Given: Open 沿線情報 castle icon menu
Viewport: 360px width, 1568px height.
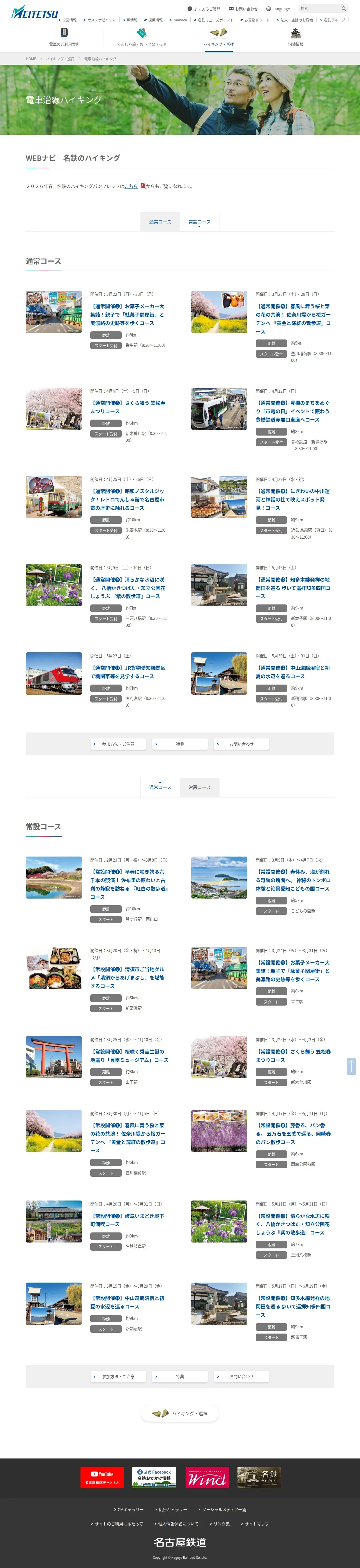Looking at the screenshot, I should 296,37.
